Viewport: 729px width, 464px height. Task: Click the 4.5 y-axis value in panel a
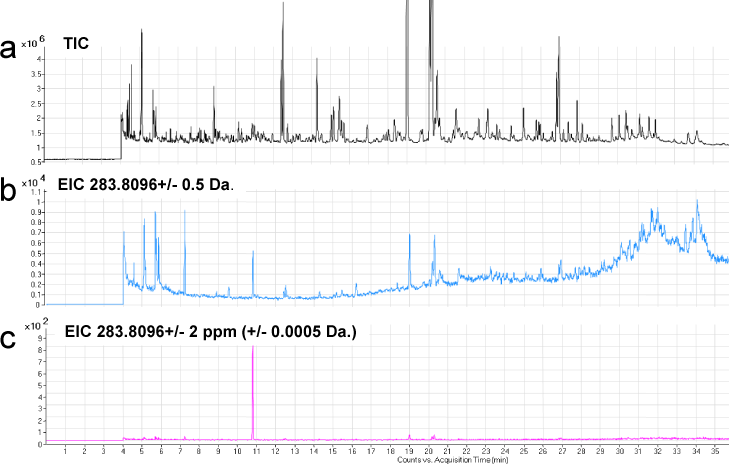click(37, 45)
